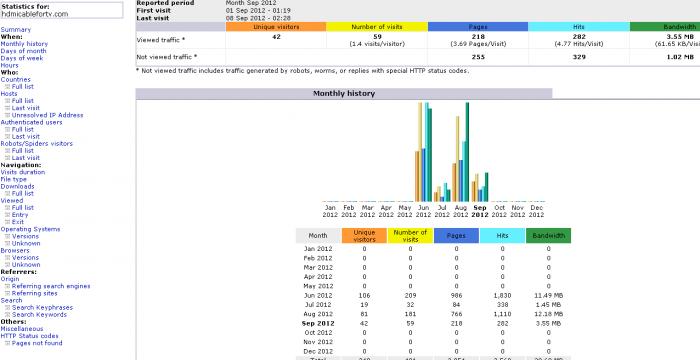Click the icon beside Downloads Full list

[x=8, y=193]
